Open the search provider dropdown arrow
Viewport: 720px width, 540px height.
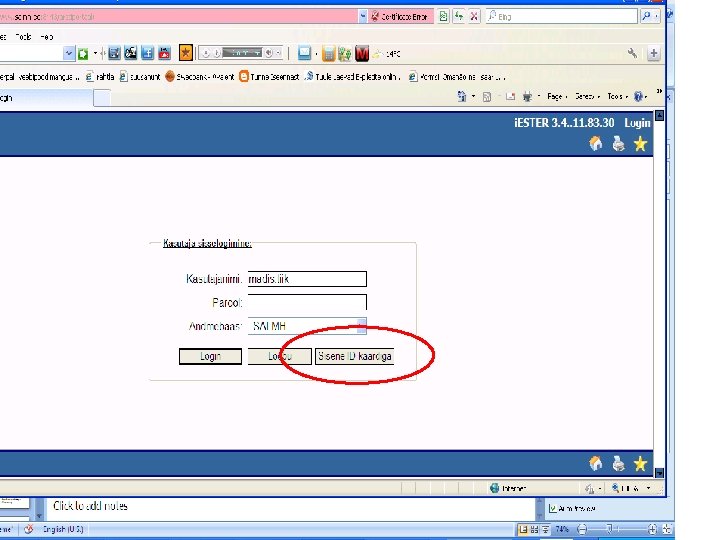656,16
